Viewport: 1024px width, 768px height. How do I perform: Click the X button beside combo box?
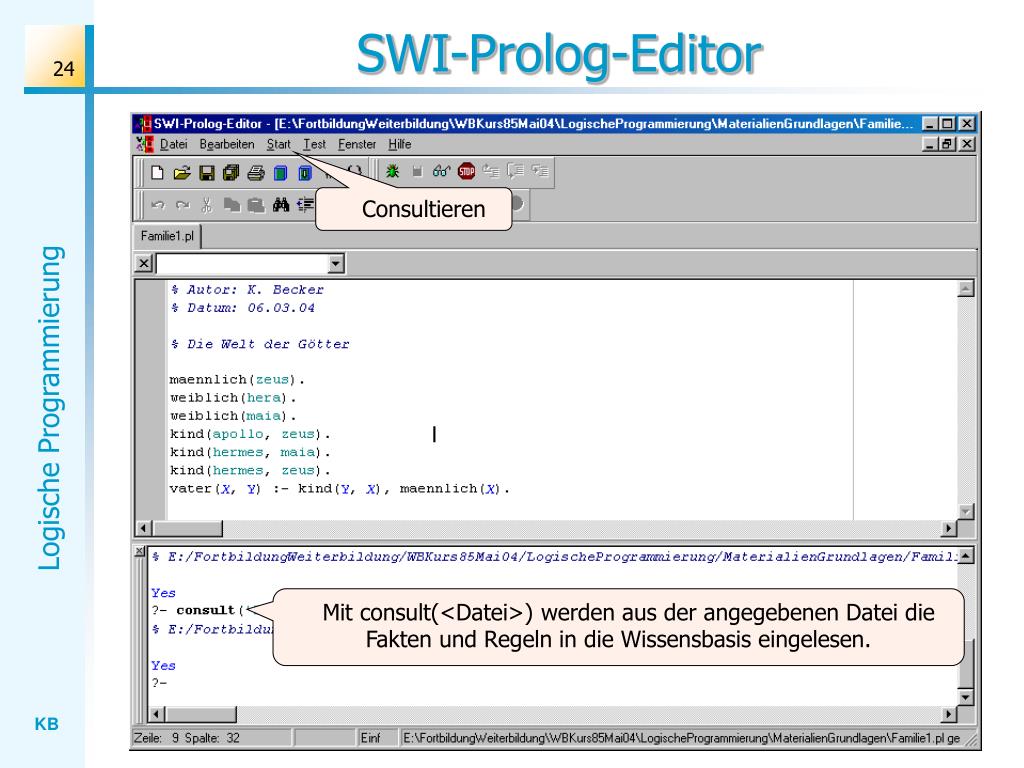(x=144, y=263)
